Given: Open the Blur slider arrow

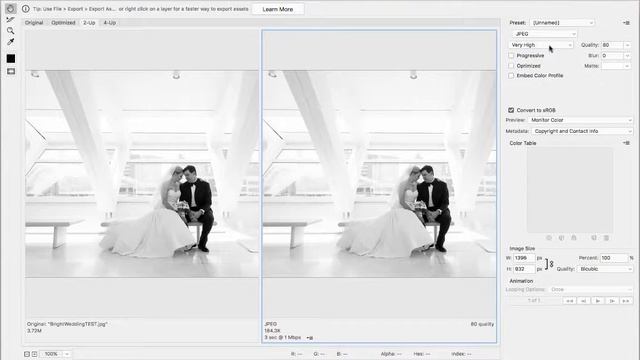Looking at the screenshot, I should (627, 56).
